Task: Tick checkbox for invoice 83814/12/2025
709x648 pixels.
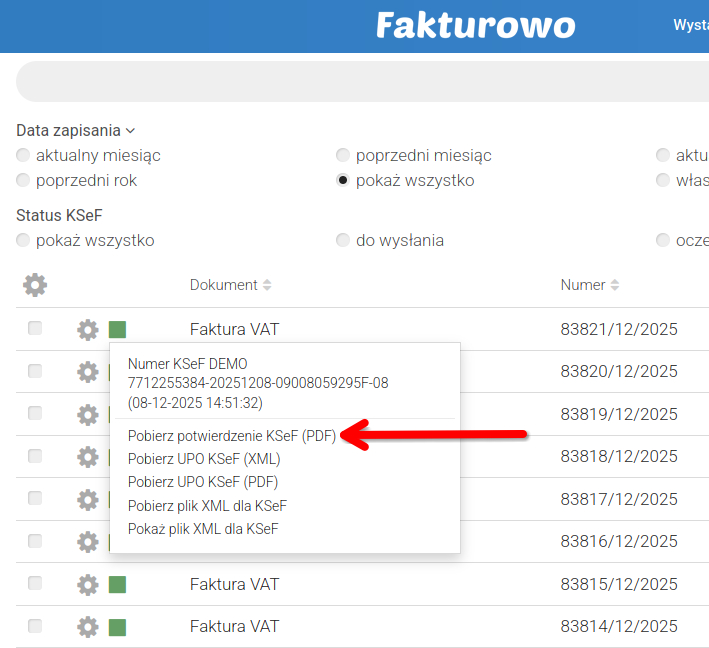Action: tap(35, 626)
